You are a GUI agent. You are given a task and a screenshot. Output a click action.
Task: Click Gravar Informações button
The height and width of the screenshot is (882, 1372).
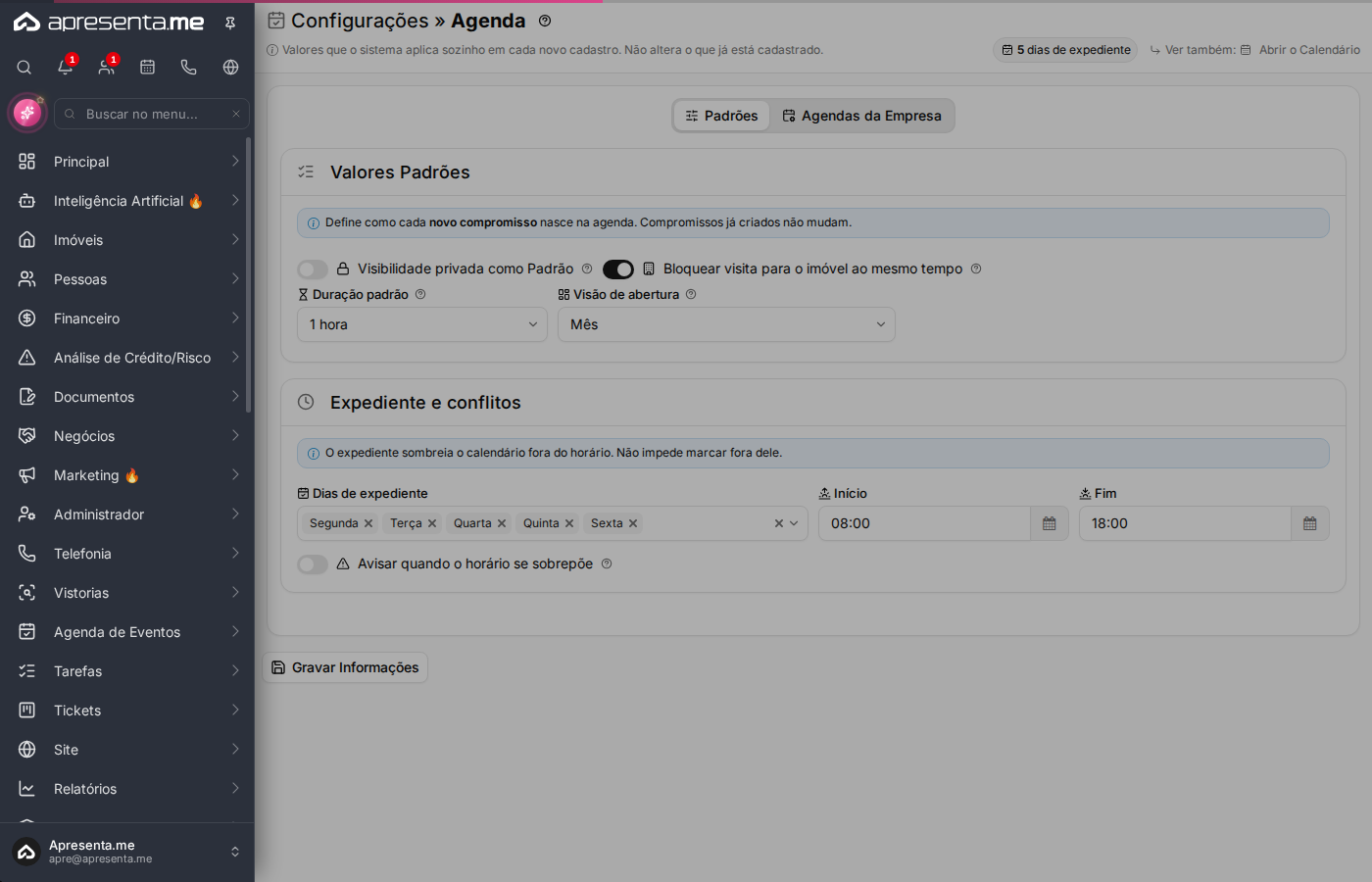345,667
